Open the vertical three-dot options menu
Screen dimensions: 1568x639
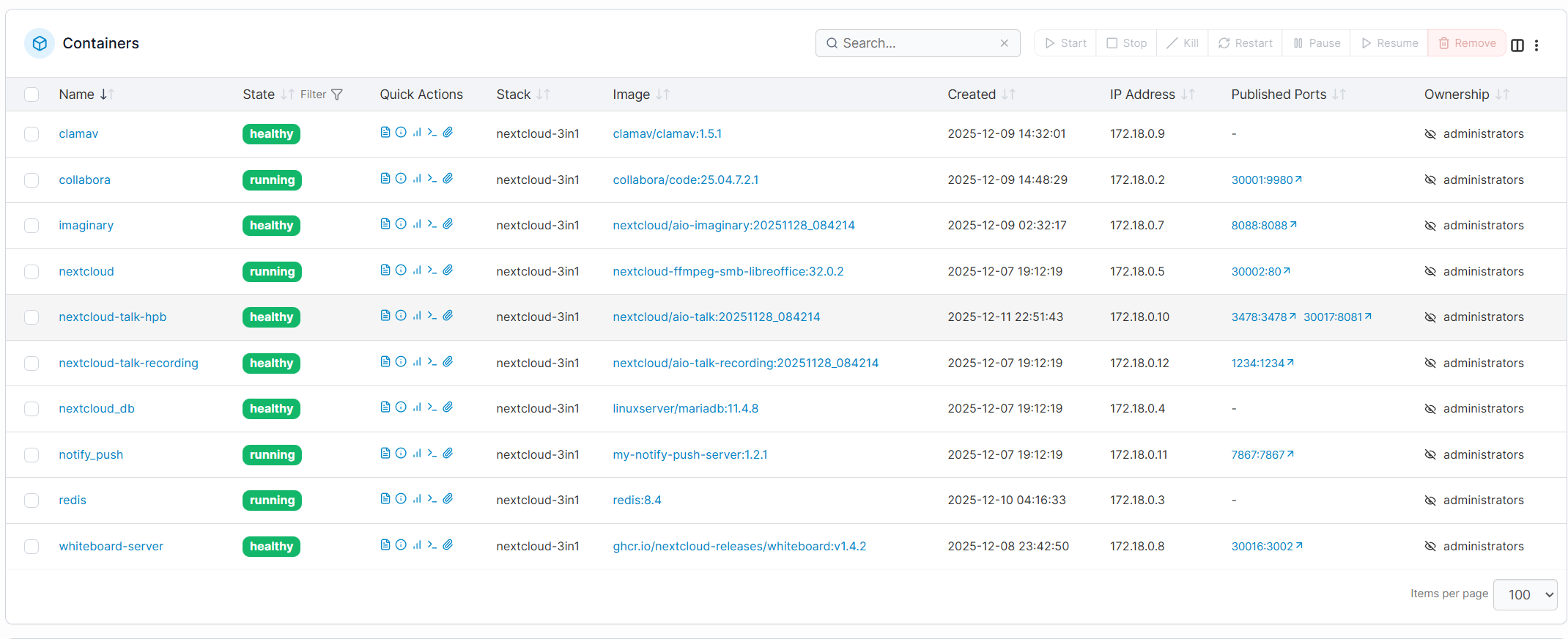[1536, 45]
